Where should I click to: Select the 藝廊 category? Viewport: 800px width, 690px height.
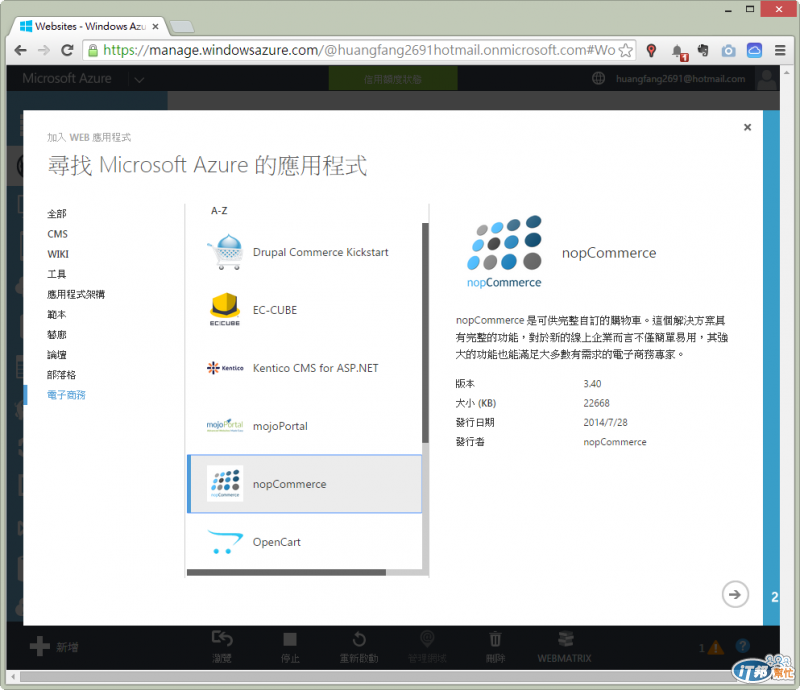click(57, 334)
